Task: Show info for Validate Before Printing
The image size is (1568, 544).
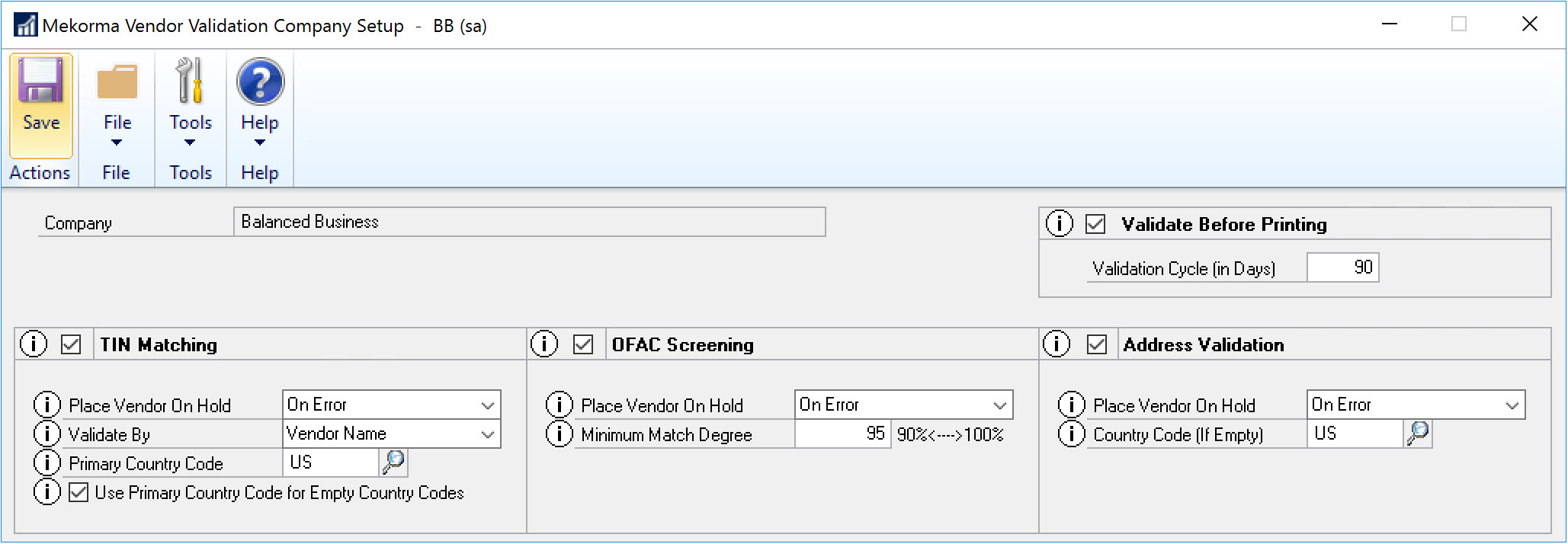Action: (1059, 223)
